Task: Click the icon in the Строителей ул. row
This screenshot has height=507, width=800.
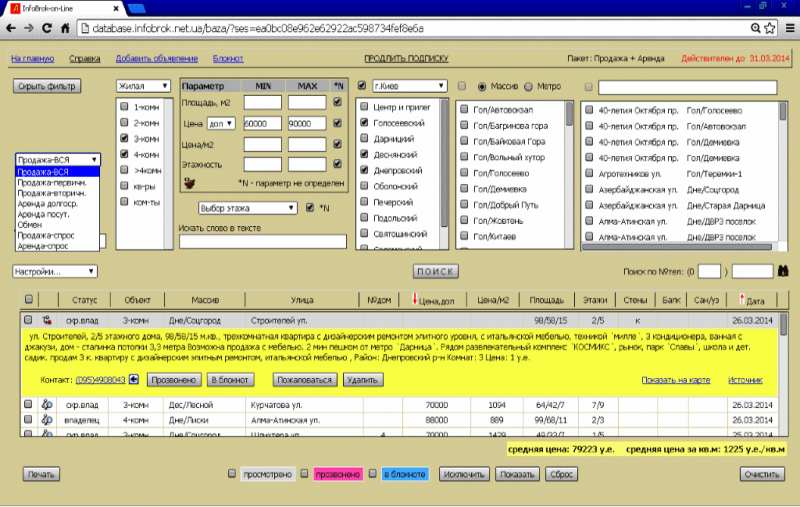Action: click(47, 320)
